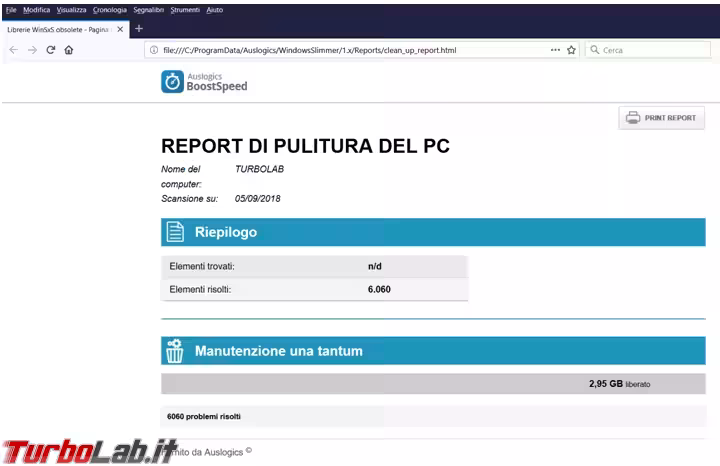Open the File menu
The height and width of the screenshot is (466, 720).
11,9
